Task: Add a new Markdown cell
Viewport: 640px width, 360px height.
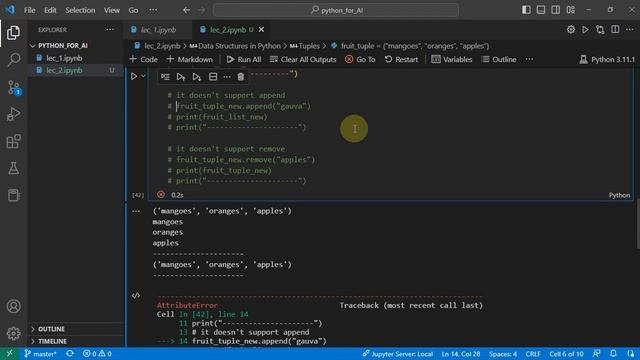Action: click(189, 60)
